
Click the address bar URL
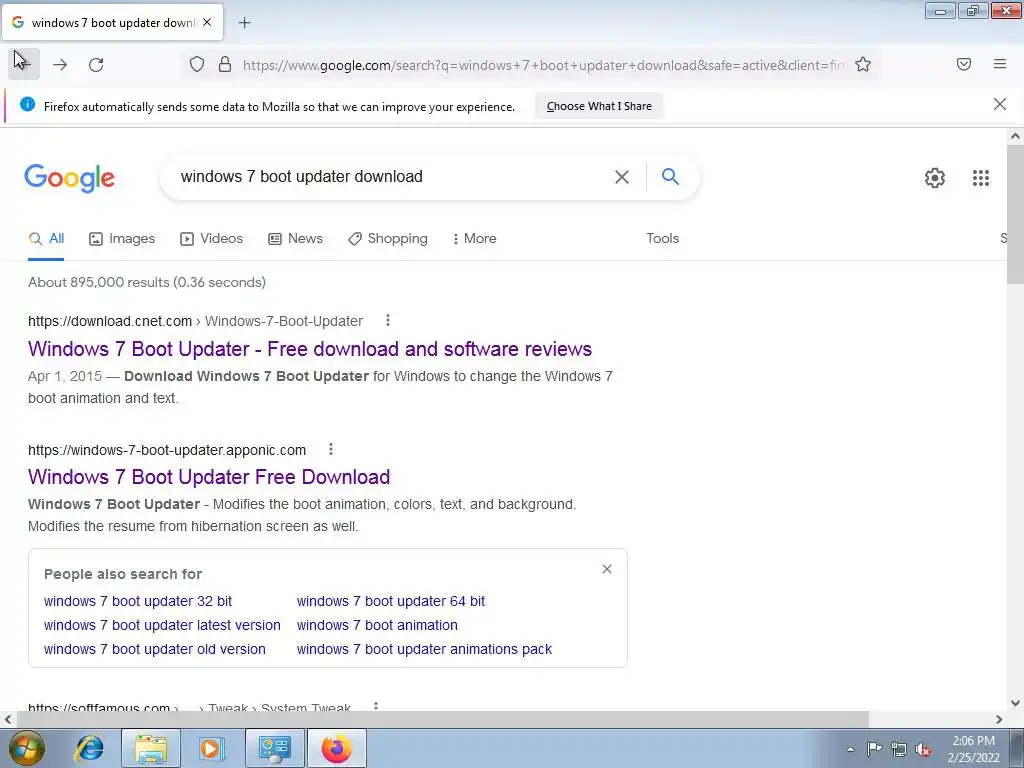click(544, 65)
